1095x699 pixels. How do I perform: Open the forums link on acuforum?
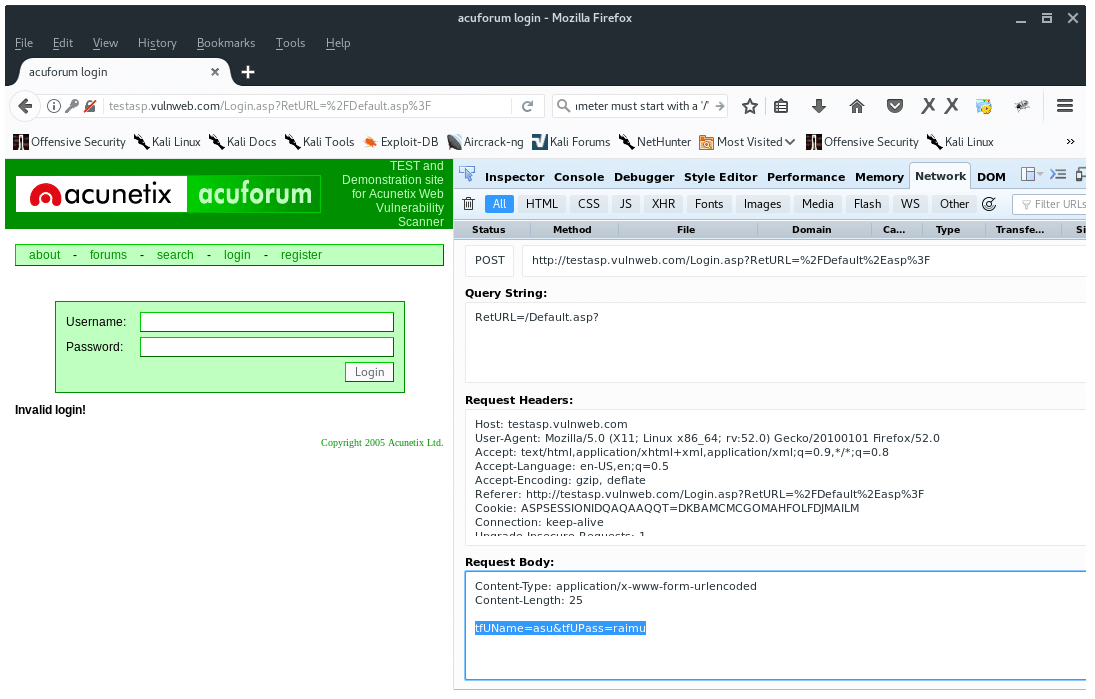click(108, 255)
